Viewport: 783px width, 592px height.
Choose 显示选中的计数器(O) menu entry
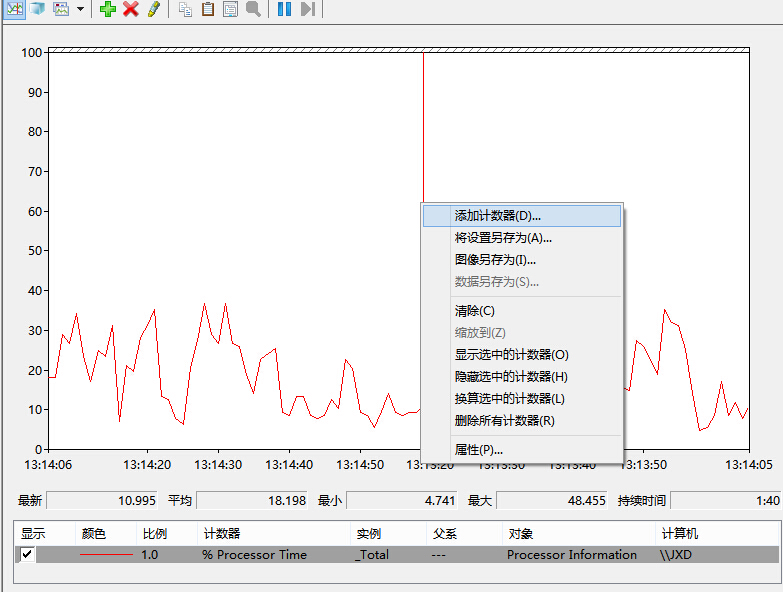pos(522,355)
